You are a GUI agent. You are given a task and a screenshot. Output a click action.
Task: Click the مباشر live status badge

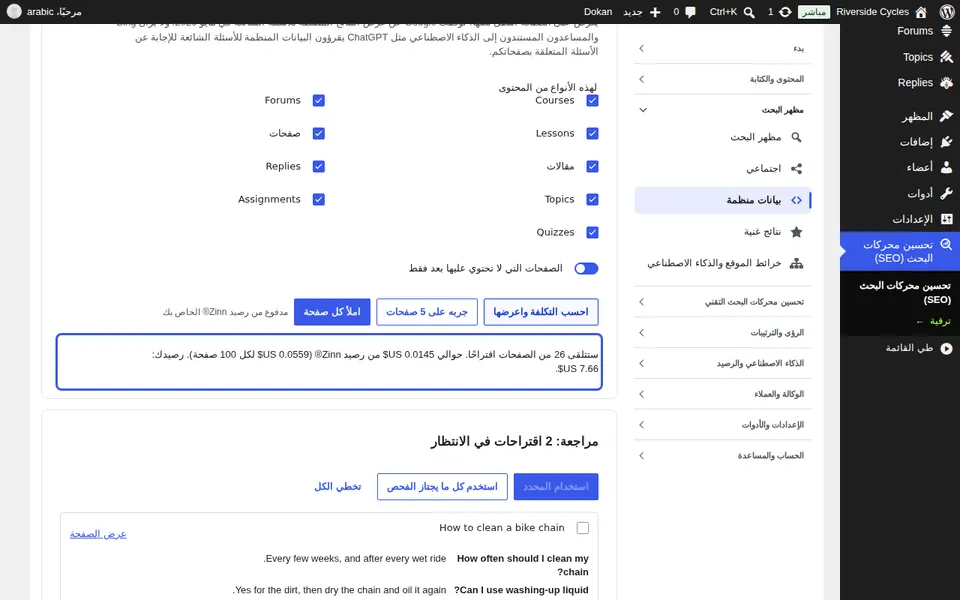pos(814,12)
